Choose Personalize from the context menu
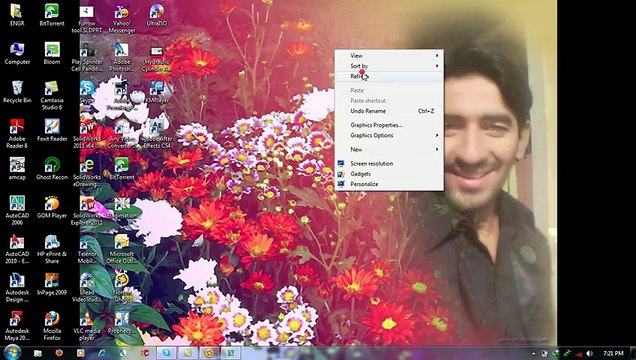 pos(389,184)
